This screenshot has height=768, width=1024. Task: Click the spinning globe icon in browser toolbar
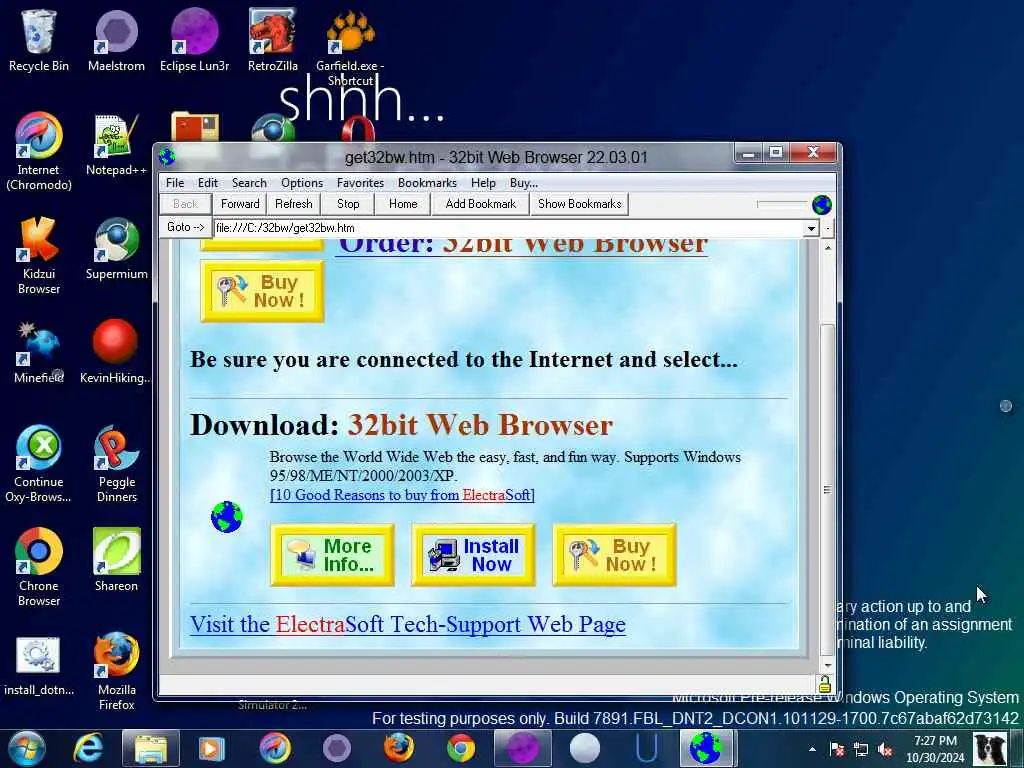pos(822,204)
